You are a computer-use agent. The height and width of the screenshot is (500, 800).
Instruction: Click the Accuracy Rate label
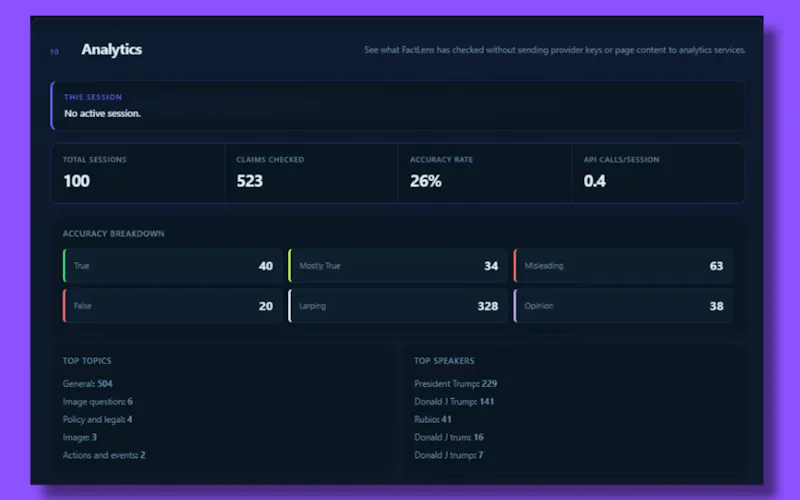(441, 160)
